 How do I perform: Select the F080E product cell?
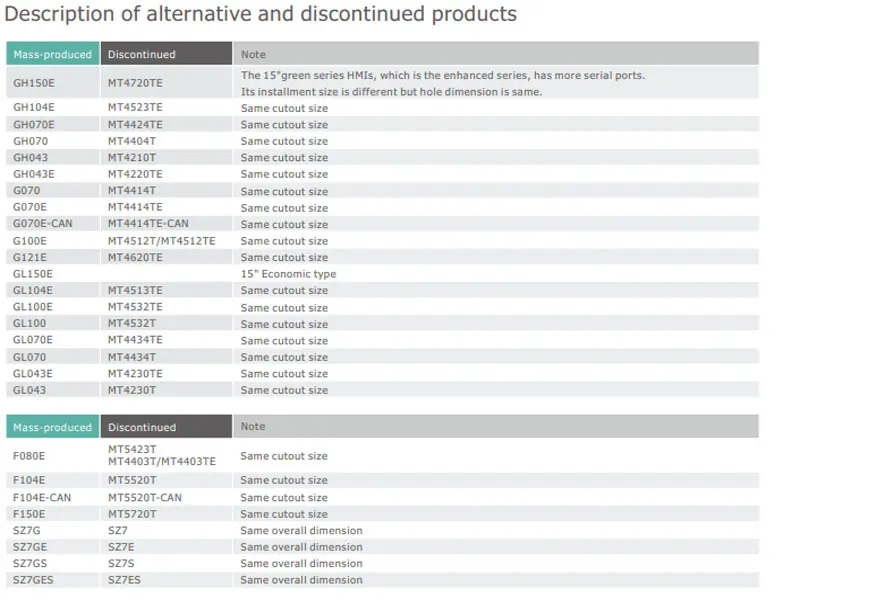[29, 456]
